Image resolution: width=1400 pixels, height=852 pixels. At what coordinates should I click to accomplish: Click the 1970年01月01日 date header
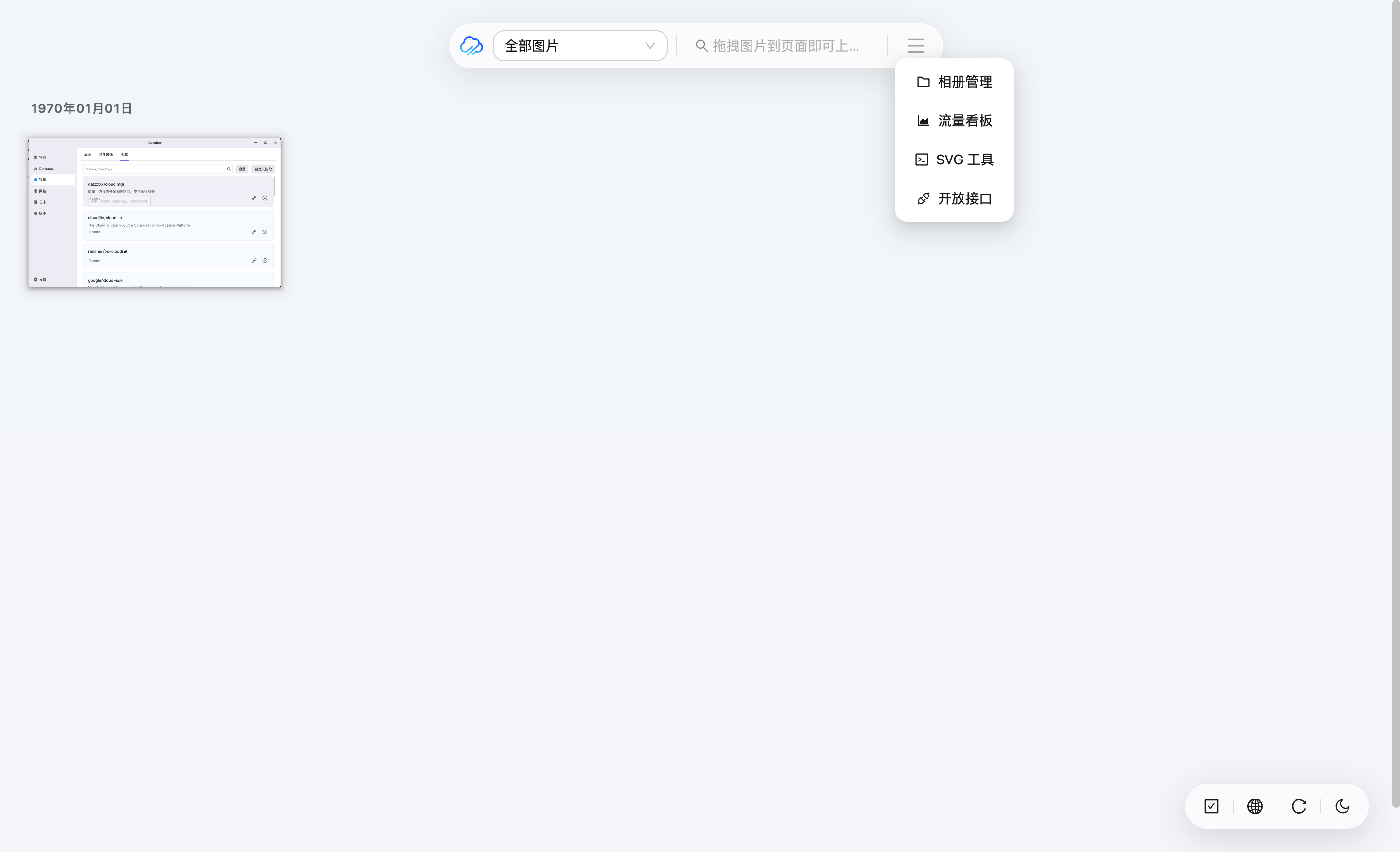coord(81,108)
